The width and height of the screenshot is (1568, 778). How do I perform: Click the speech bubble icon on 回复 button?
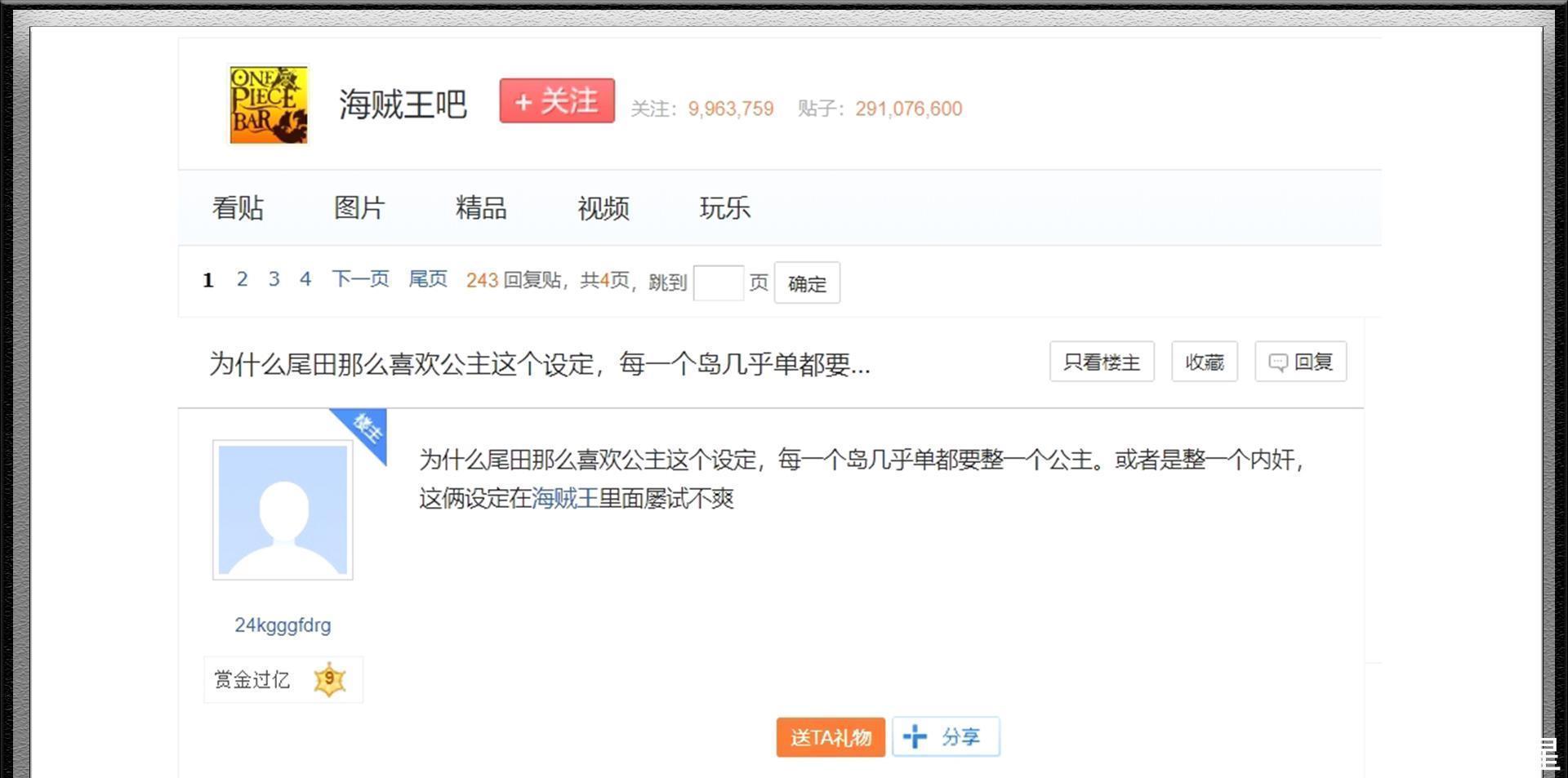(x=1279, y=362)
